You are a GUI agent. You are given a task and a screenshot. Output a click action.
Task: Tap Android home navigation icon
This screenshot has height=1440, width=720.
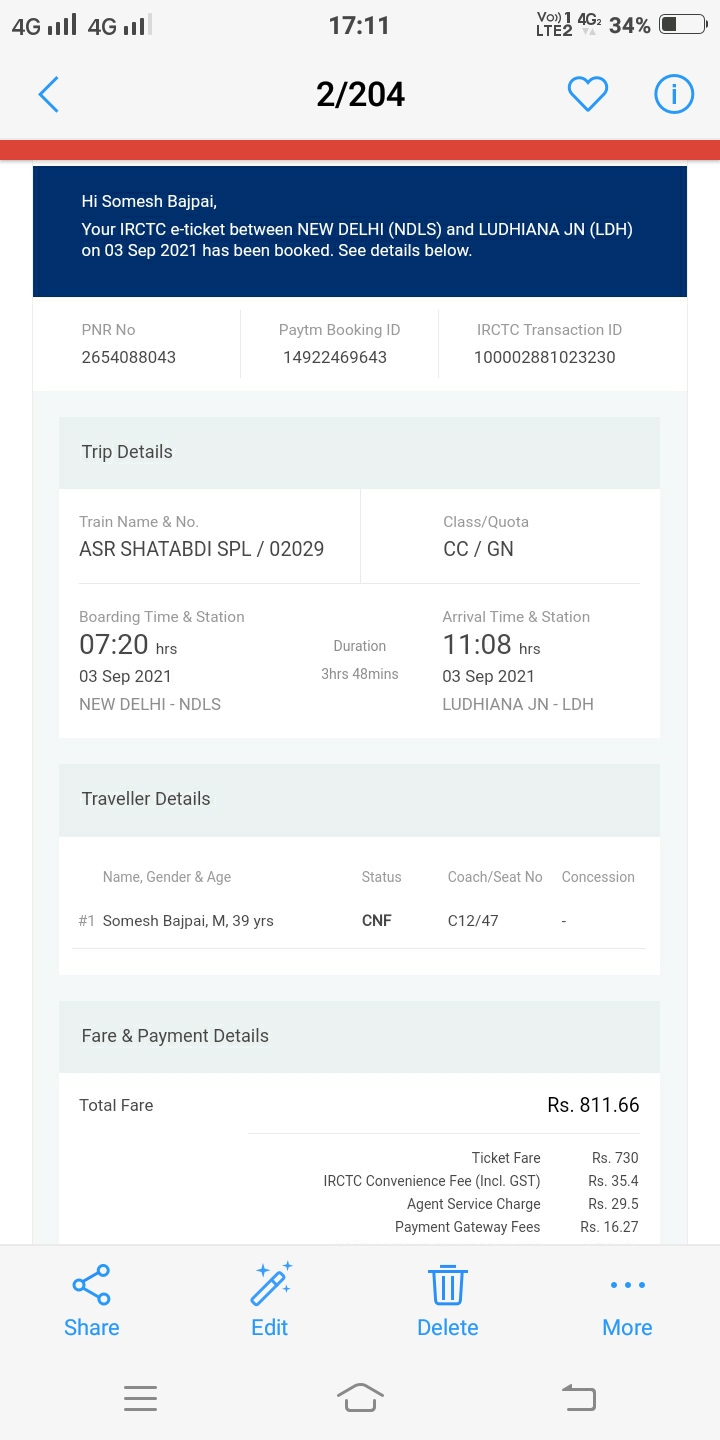click(x=360, y=1397)
